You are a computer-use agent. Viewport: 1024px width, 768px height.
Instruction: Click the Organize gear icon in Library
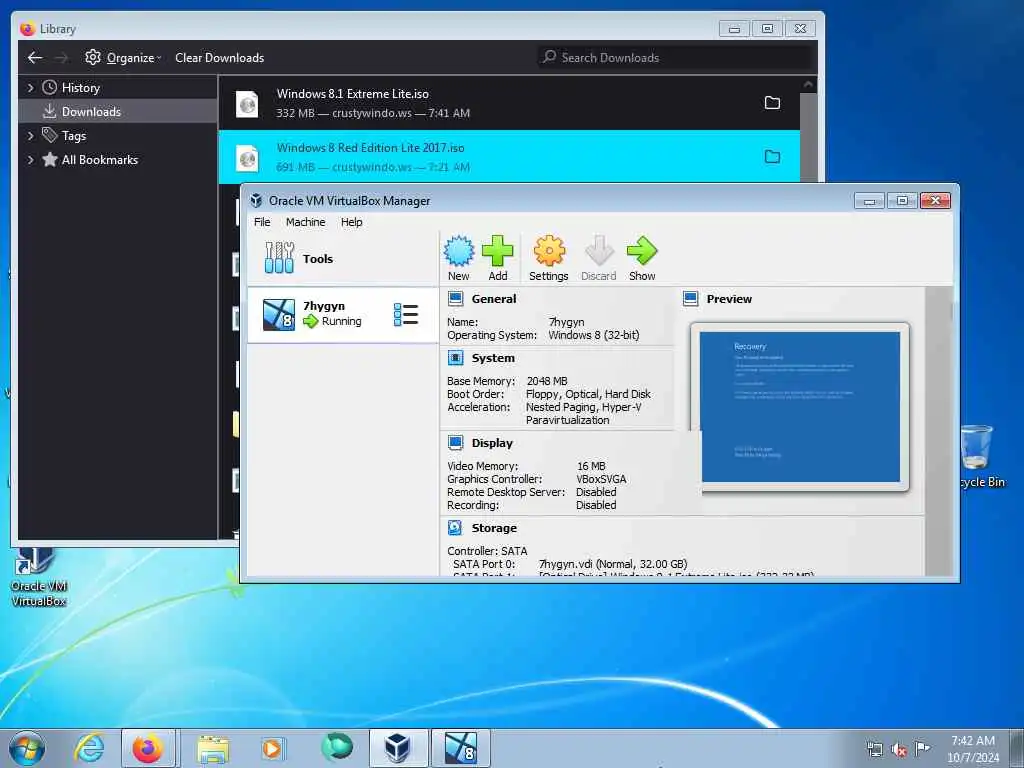[93, 57]
